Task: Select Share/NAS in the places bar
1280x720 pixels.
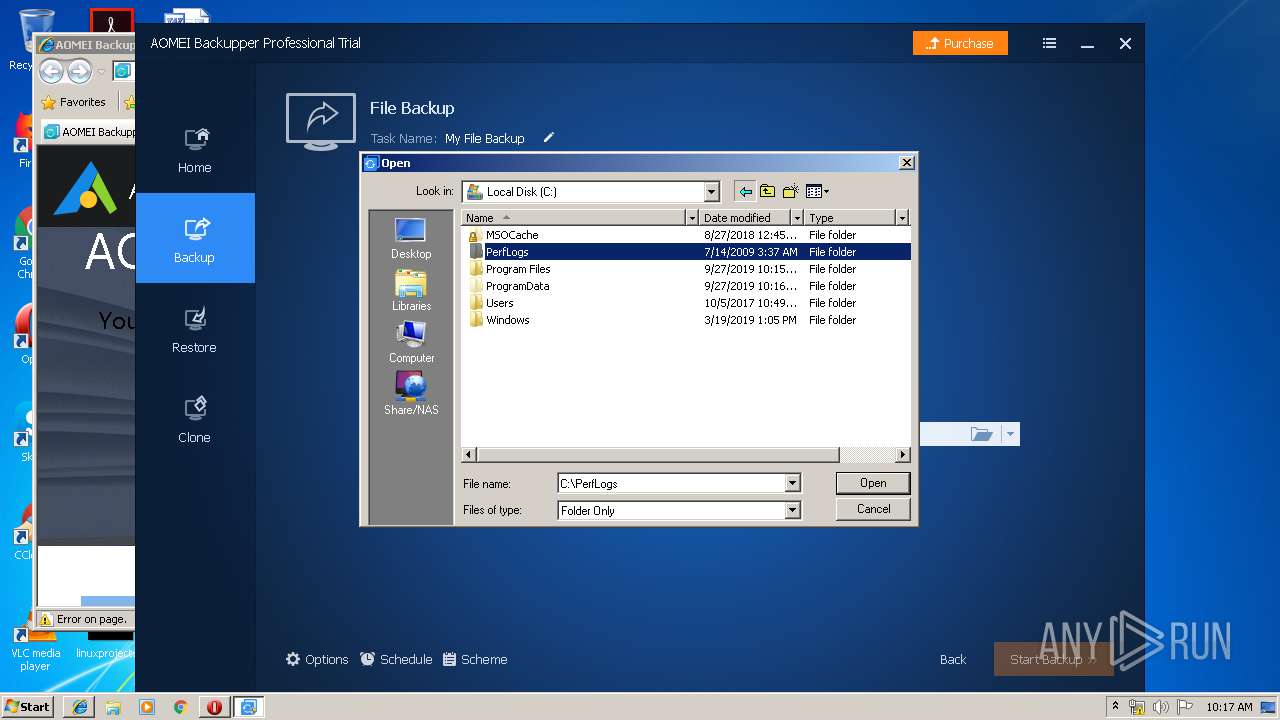Action: (411, 395)
